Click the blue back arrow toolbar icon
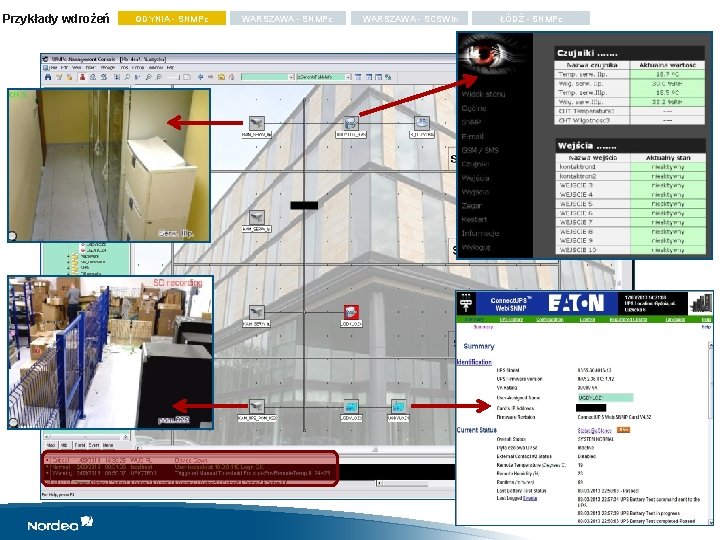This screenshot has width=720, height=540. click(201, 77)
